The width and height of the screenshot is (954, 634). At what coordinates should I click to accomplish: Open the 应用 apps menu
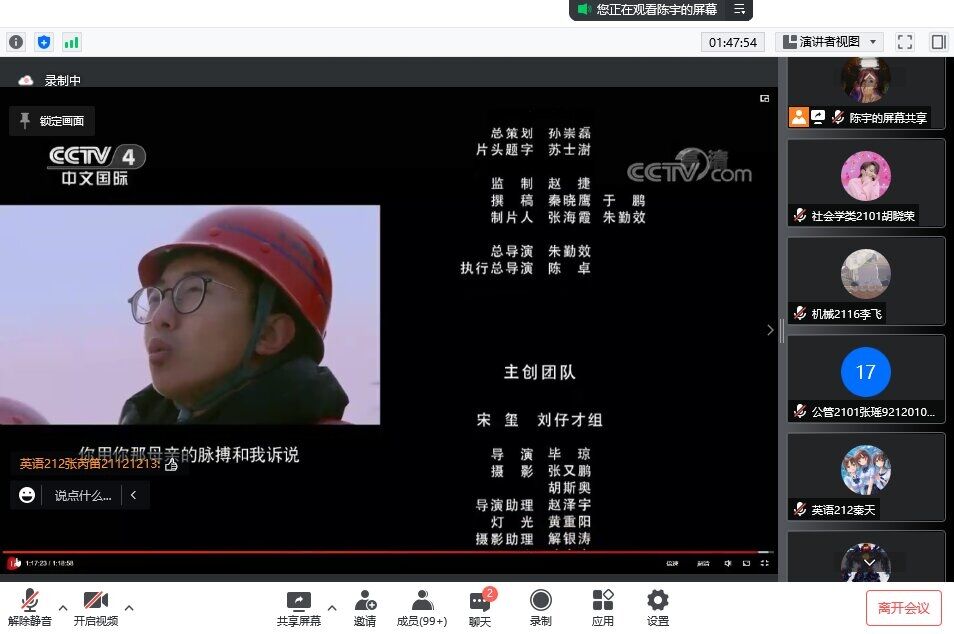pos(603,607)
